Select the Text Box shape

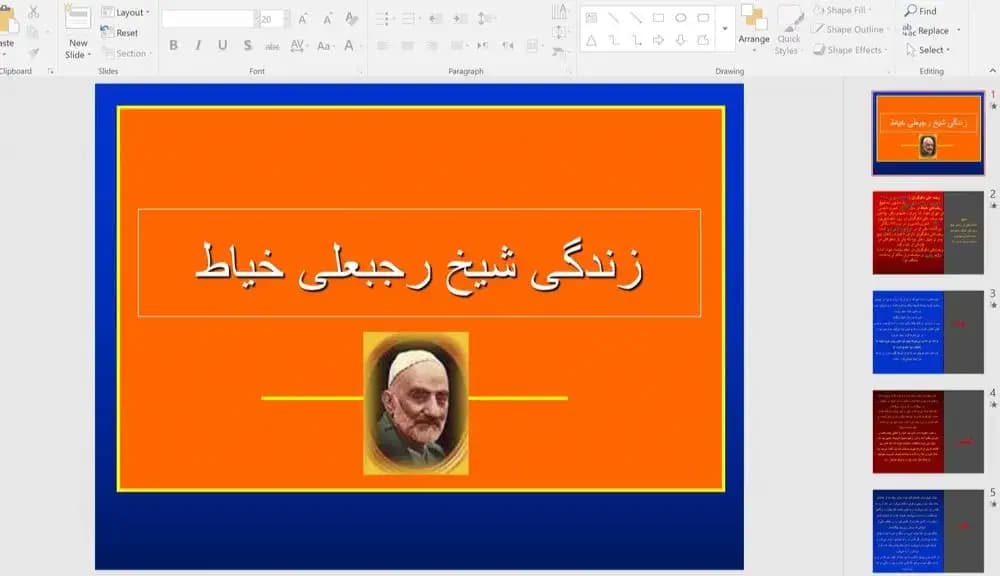pos(591,18)
